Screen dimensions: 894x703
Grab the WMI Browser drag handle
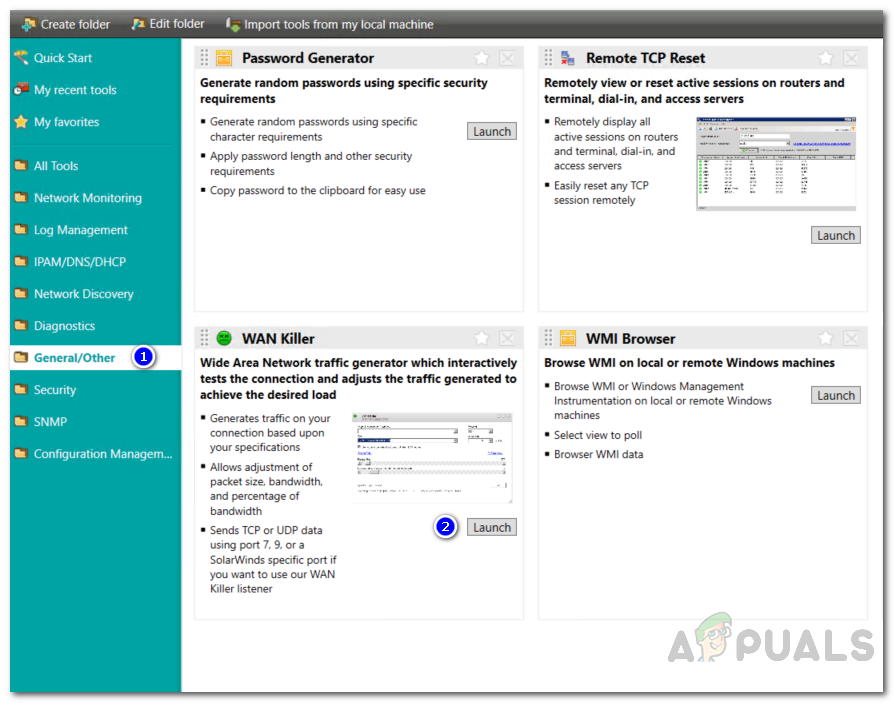coord(548,338)
